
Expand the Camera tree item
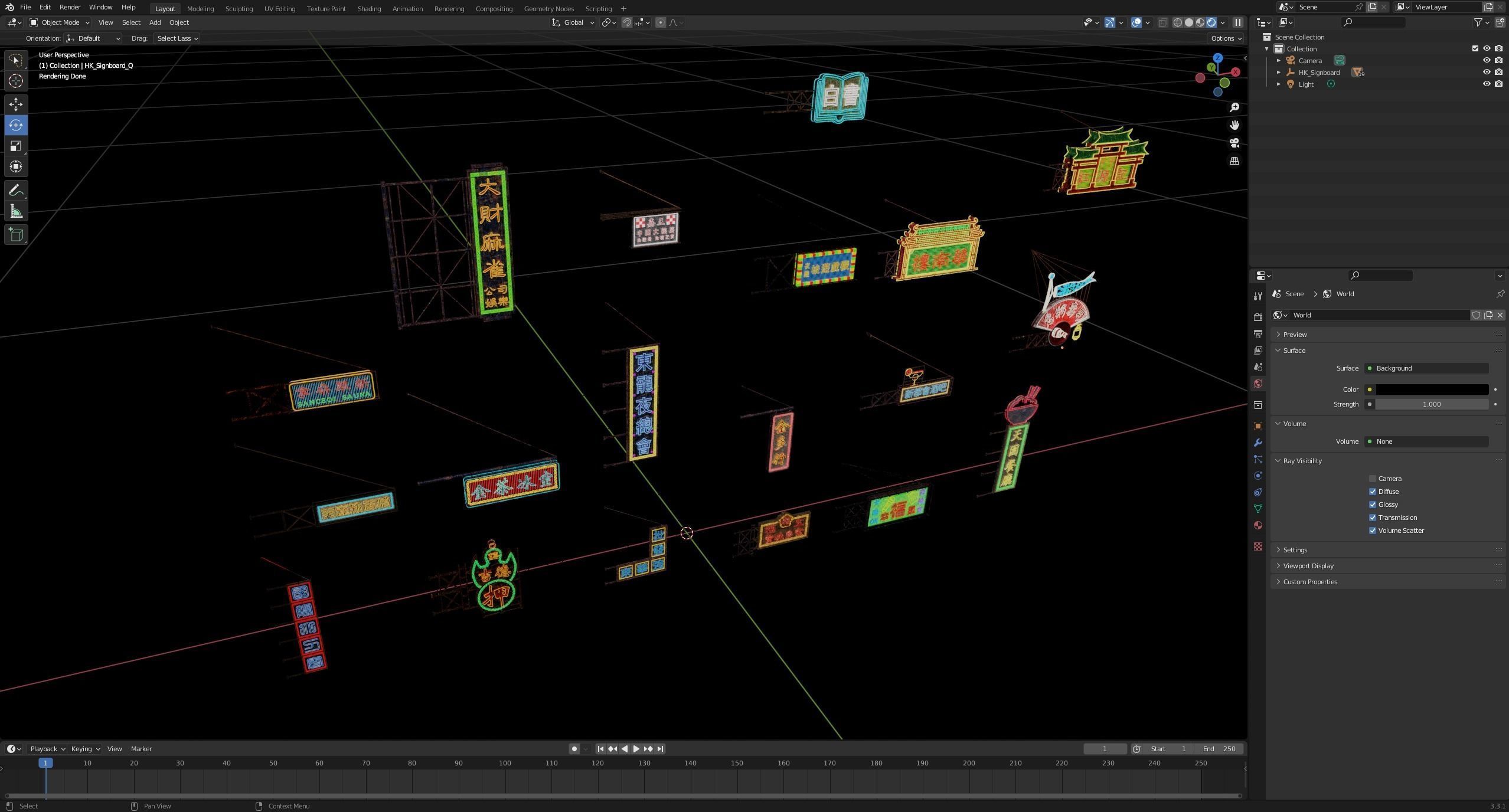pyautogui.click(x=1279, y=60)
